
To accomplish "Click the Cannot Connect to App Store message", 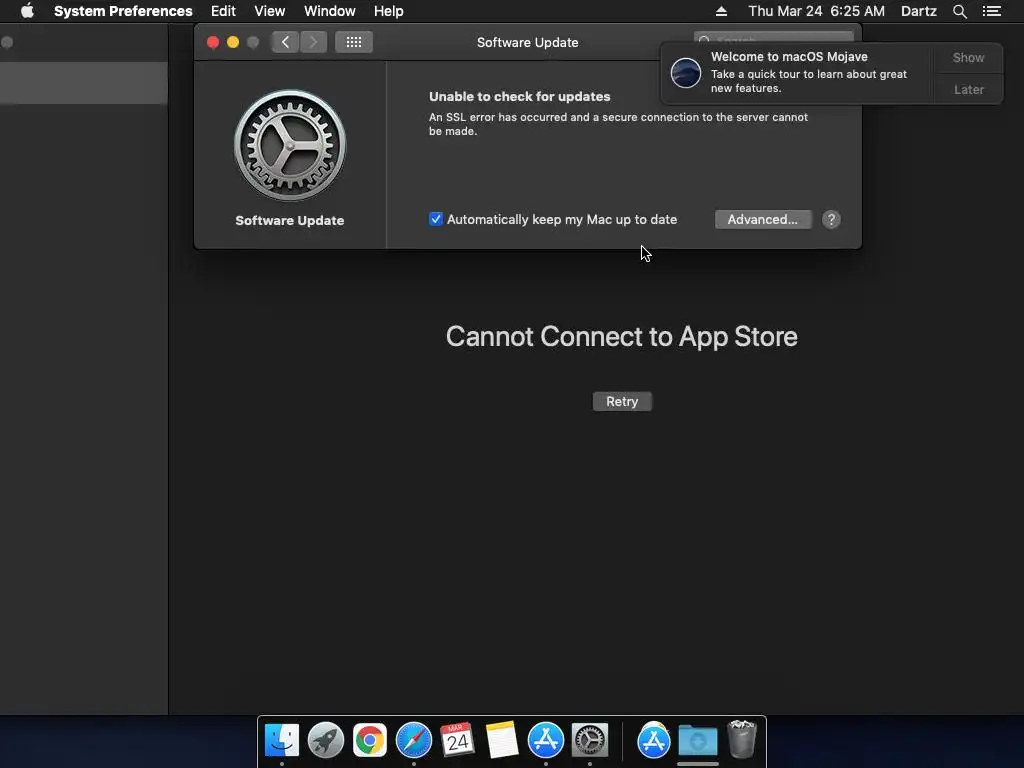I will point(622,337).
